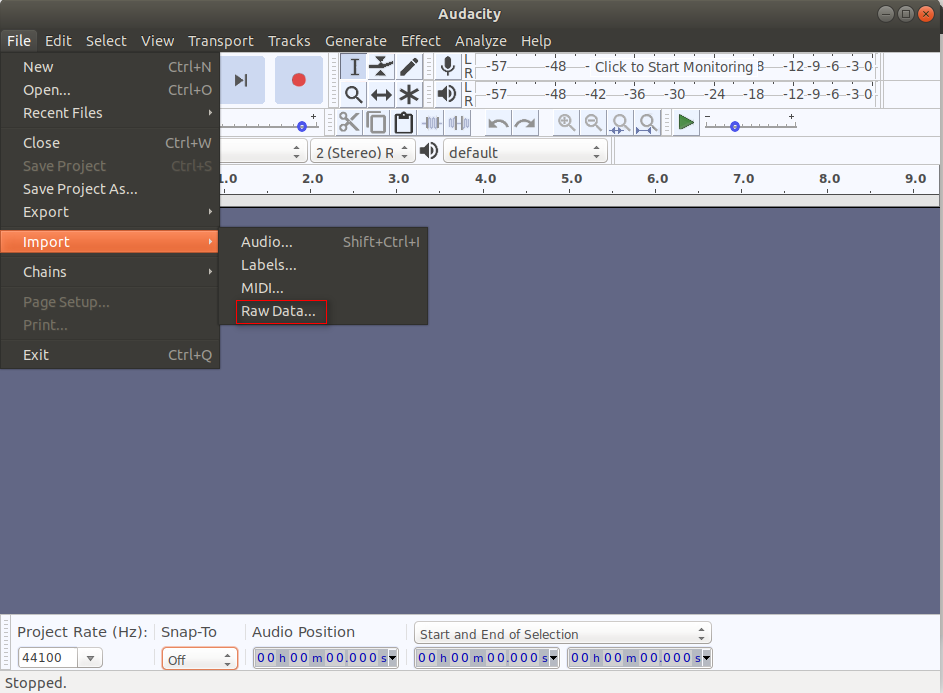Select the Draw (pencil) tool
Screen dimensions: 943x693
[x=409, y=67]
